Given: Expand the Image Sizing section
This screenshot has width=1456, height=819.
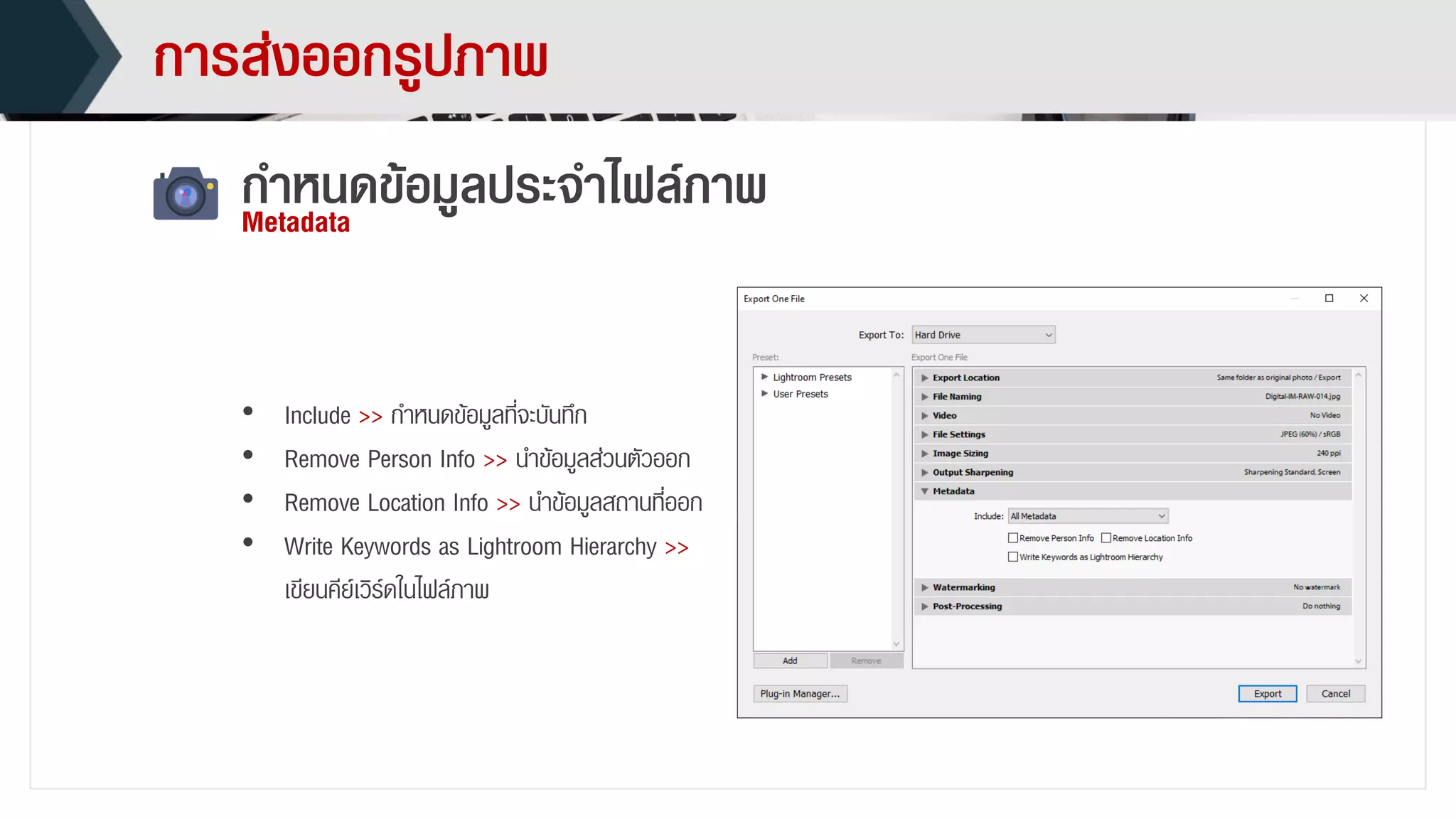Looking at the screenshot, I should tap(925, 454).
